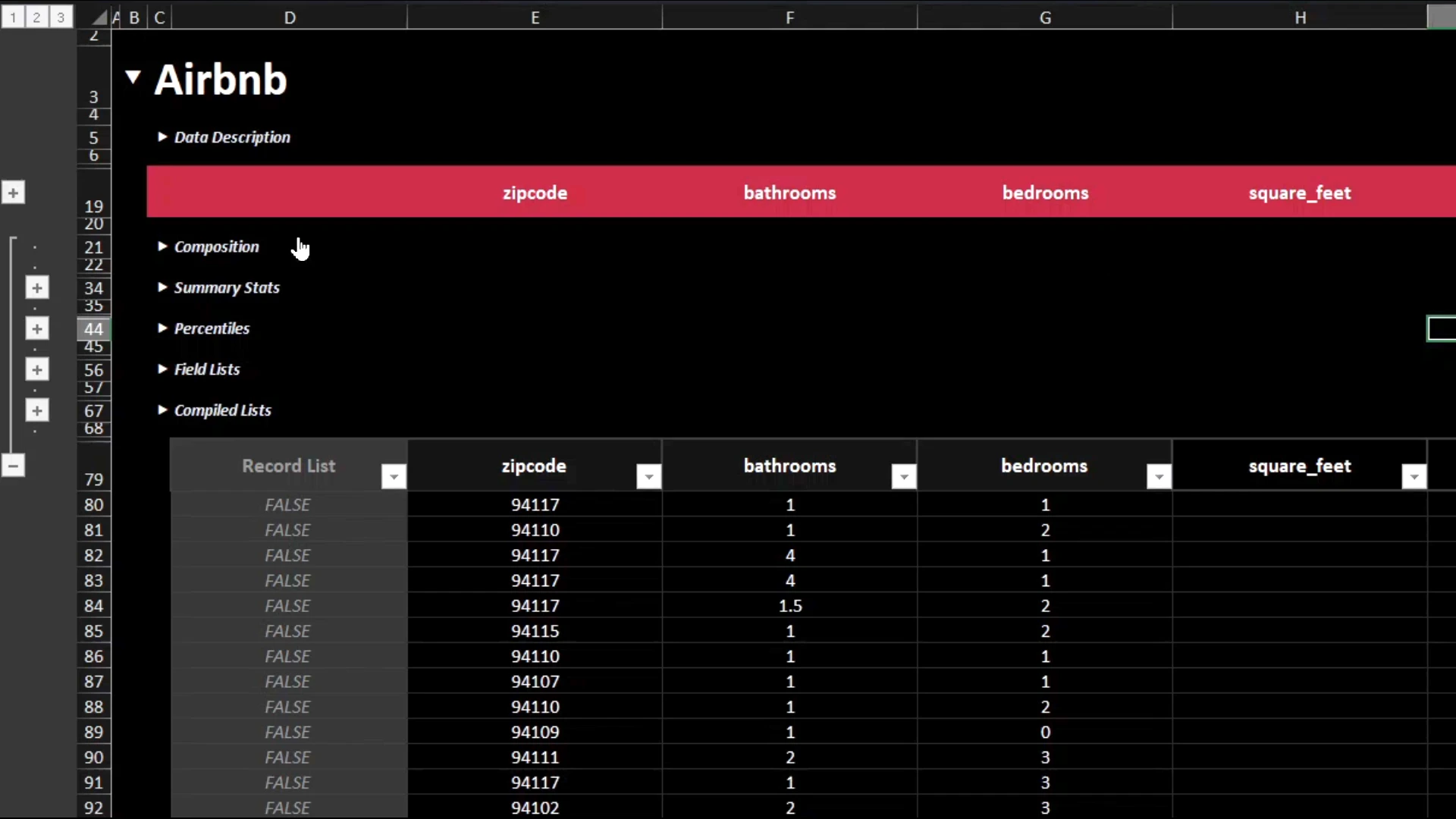Select bedrooms value 3 in row 91
The height and width of the screenshot is (819, 1456).
1045,783
